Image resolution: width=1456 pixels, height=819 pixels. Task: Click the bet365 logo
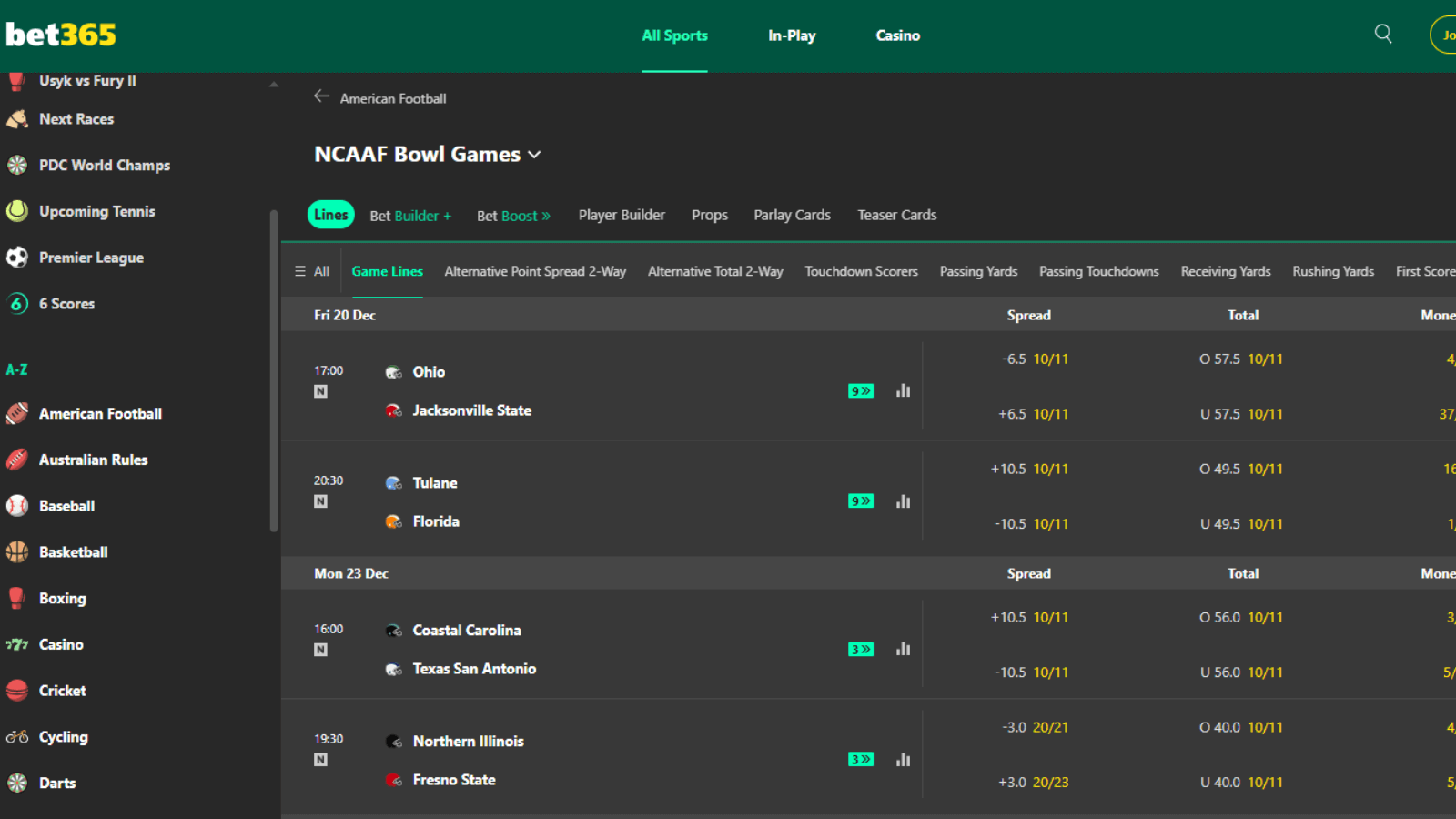tap(61, 35)
